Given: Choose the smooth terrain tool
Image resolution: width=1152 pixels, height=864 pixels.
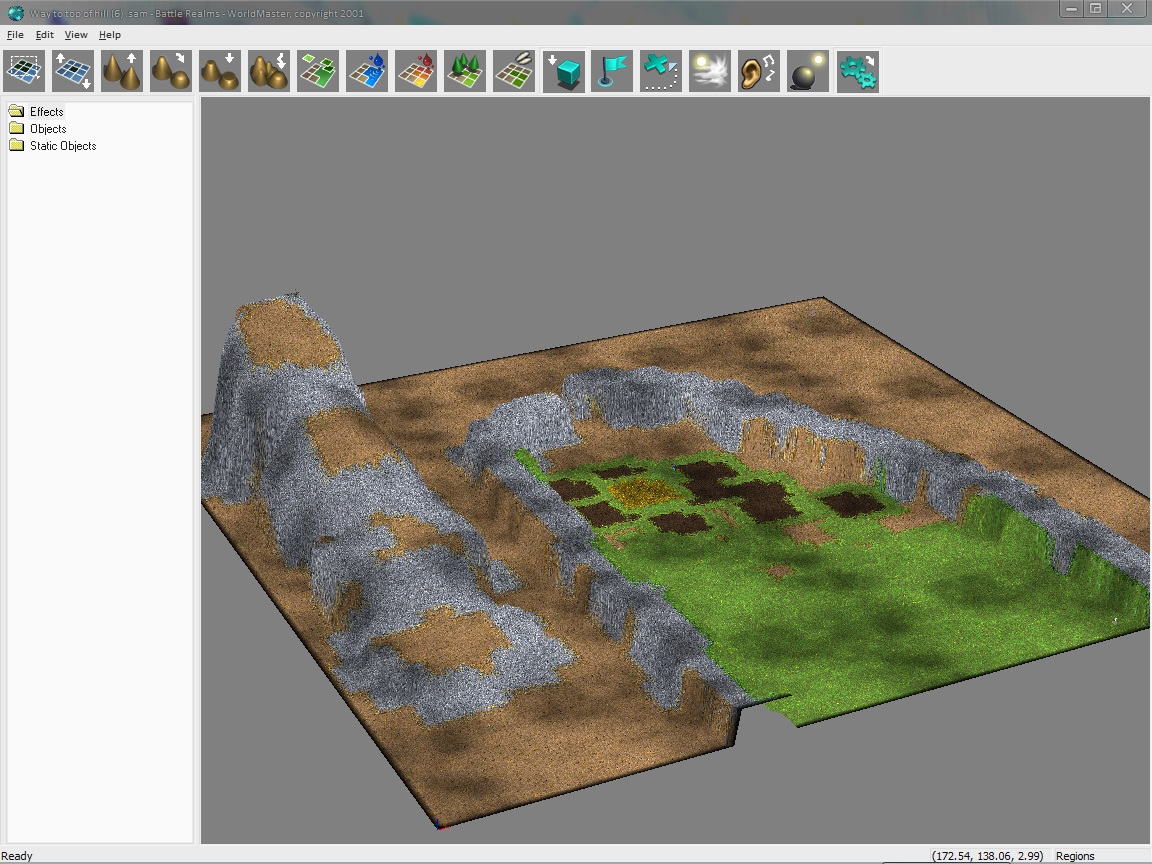Looking at the screenshot, I should pos(170,71).
